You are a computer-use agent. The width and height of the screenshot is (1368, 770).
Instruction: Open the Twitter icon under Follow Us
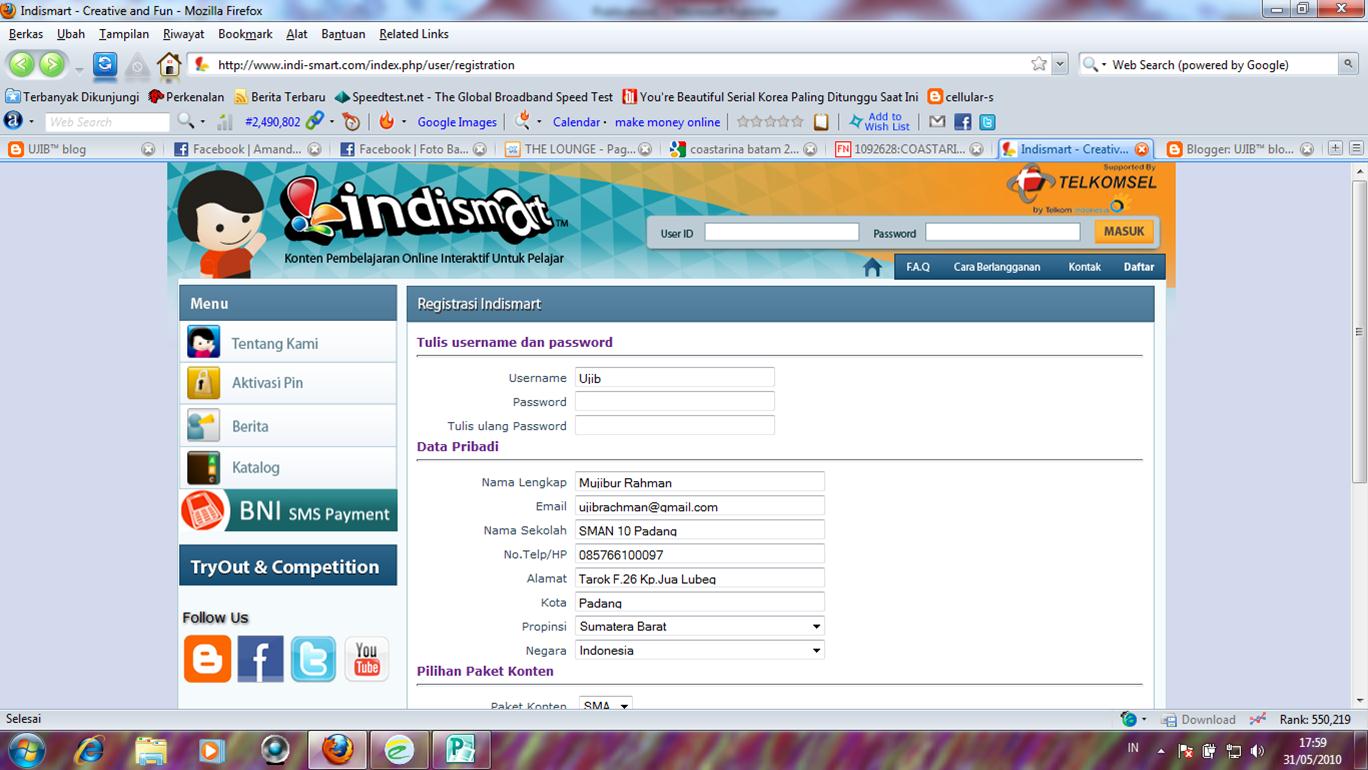[x=313, y=659]
